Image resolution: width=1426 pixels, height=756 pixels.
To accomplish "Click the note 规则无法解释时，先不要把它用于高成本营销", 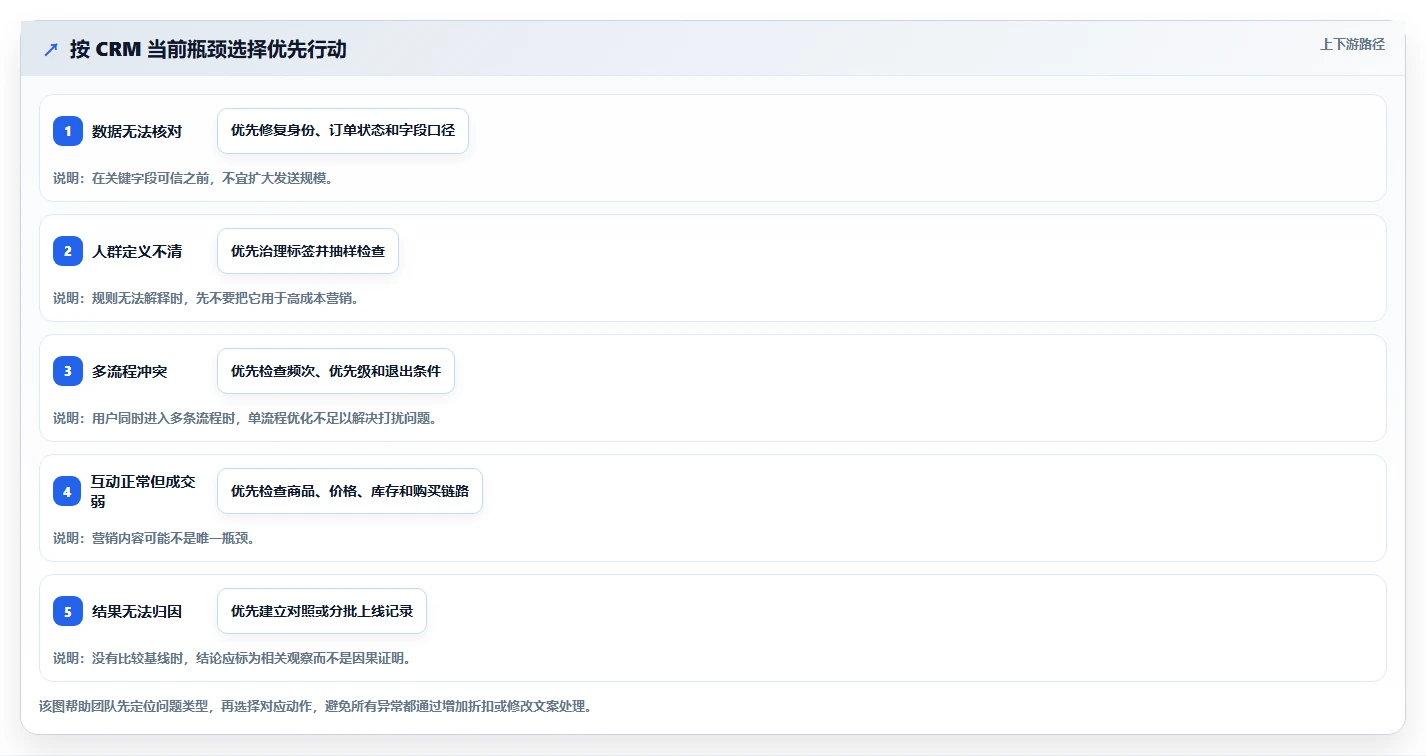I will pos(206,298).
